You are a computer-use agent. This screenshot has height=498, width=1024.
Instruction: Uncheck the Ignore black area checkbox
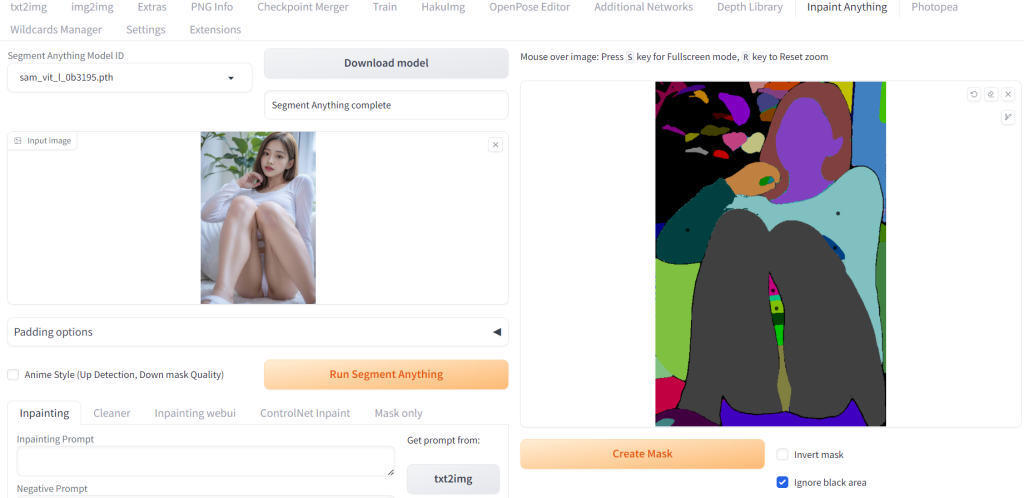(x=783, y=482)
